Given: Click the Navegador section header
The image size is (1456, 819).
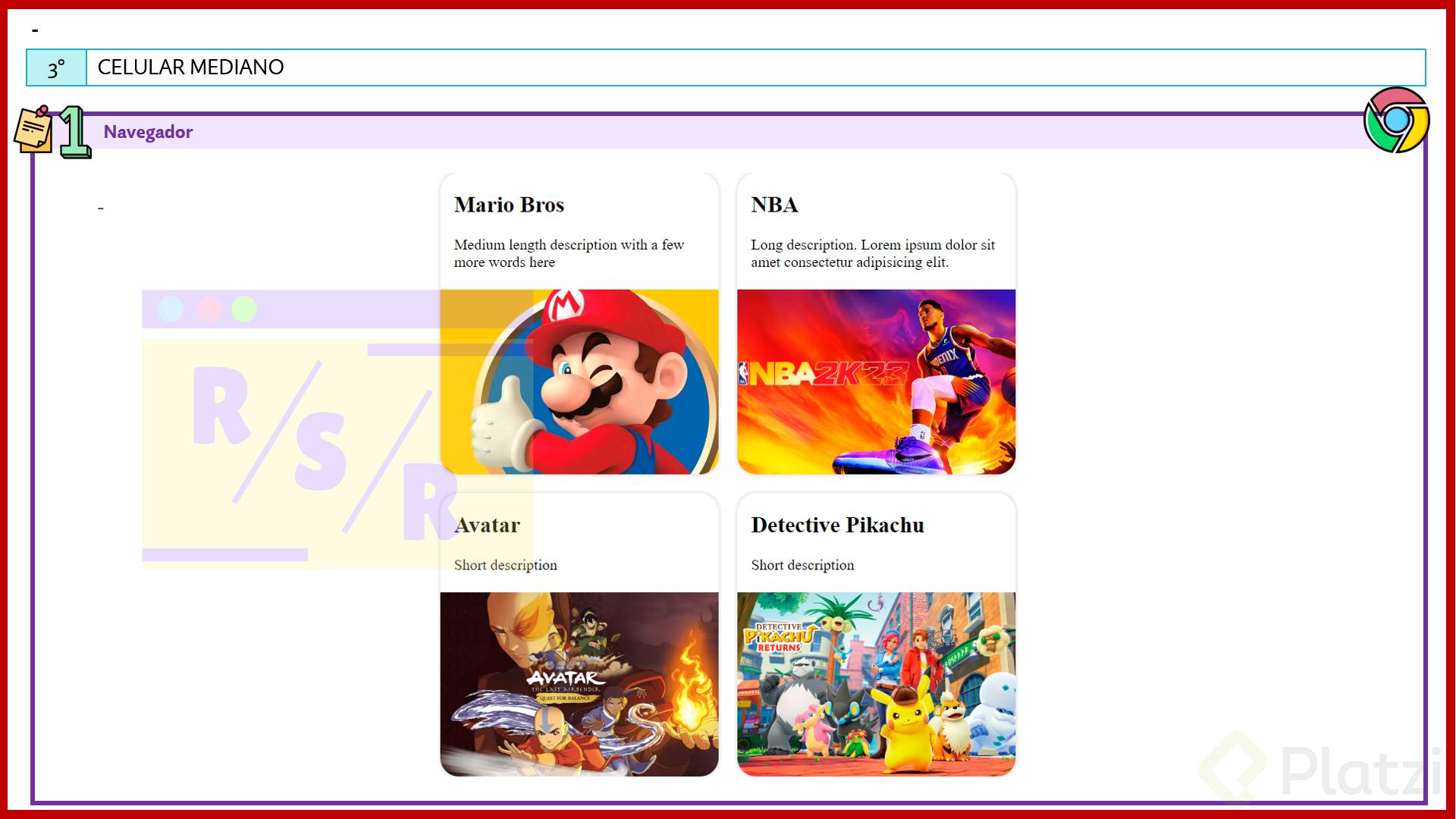Looking at the screenshot, I should click(149, 132).
